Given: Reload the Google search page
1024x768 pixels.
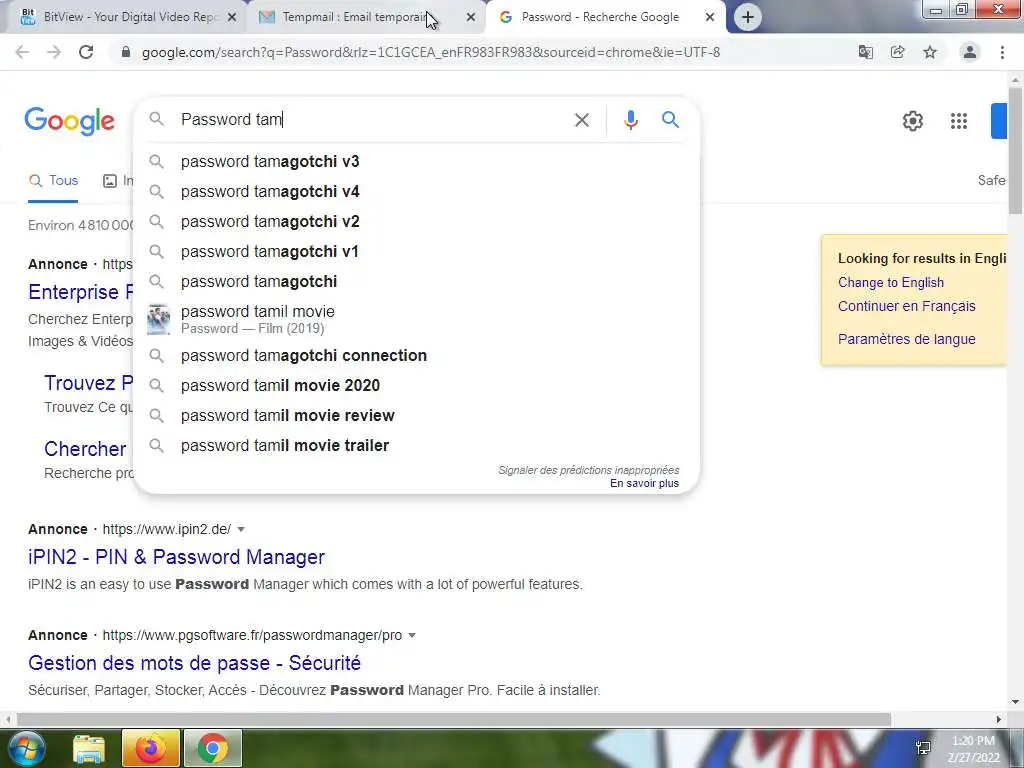Looking at the screenshot, I should coord(86,52).
